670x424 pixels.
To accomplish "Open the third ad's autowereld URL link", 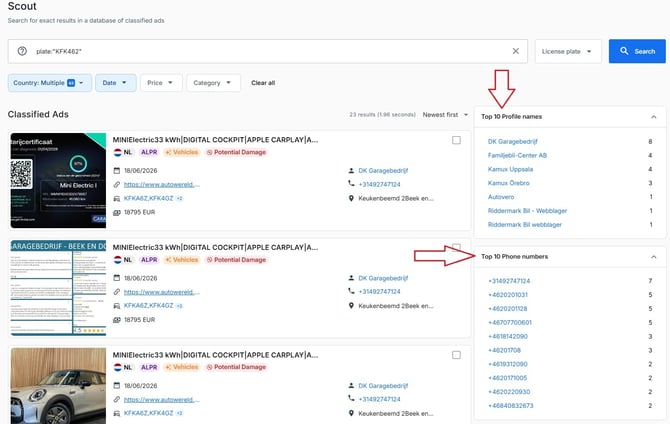I will (x=162, y=399).
